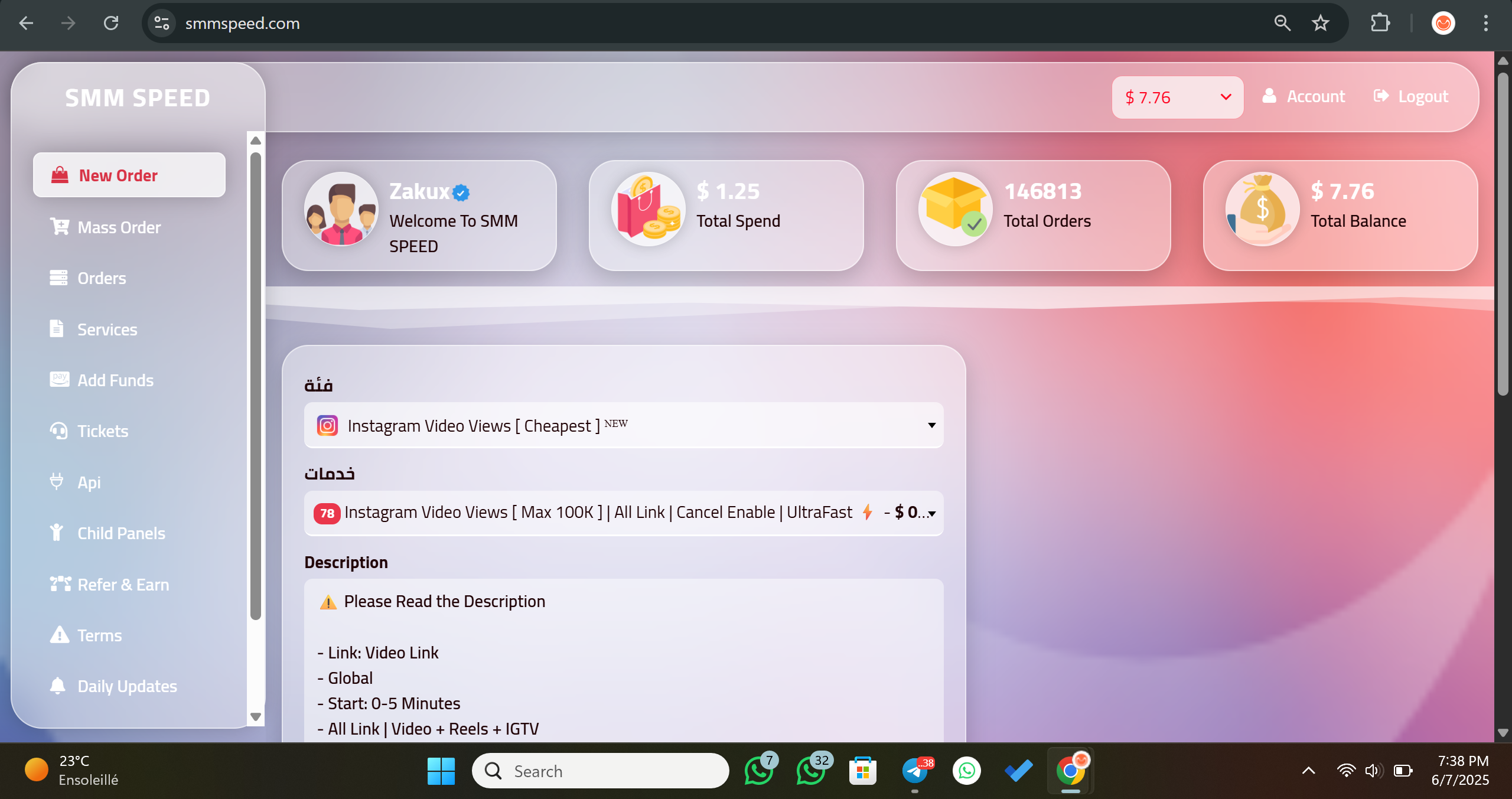Click the page scrollbar down arrow
The image size is (1512, 799).
coord(1503,733)
